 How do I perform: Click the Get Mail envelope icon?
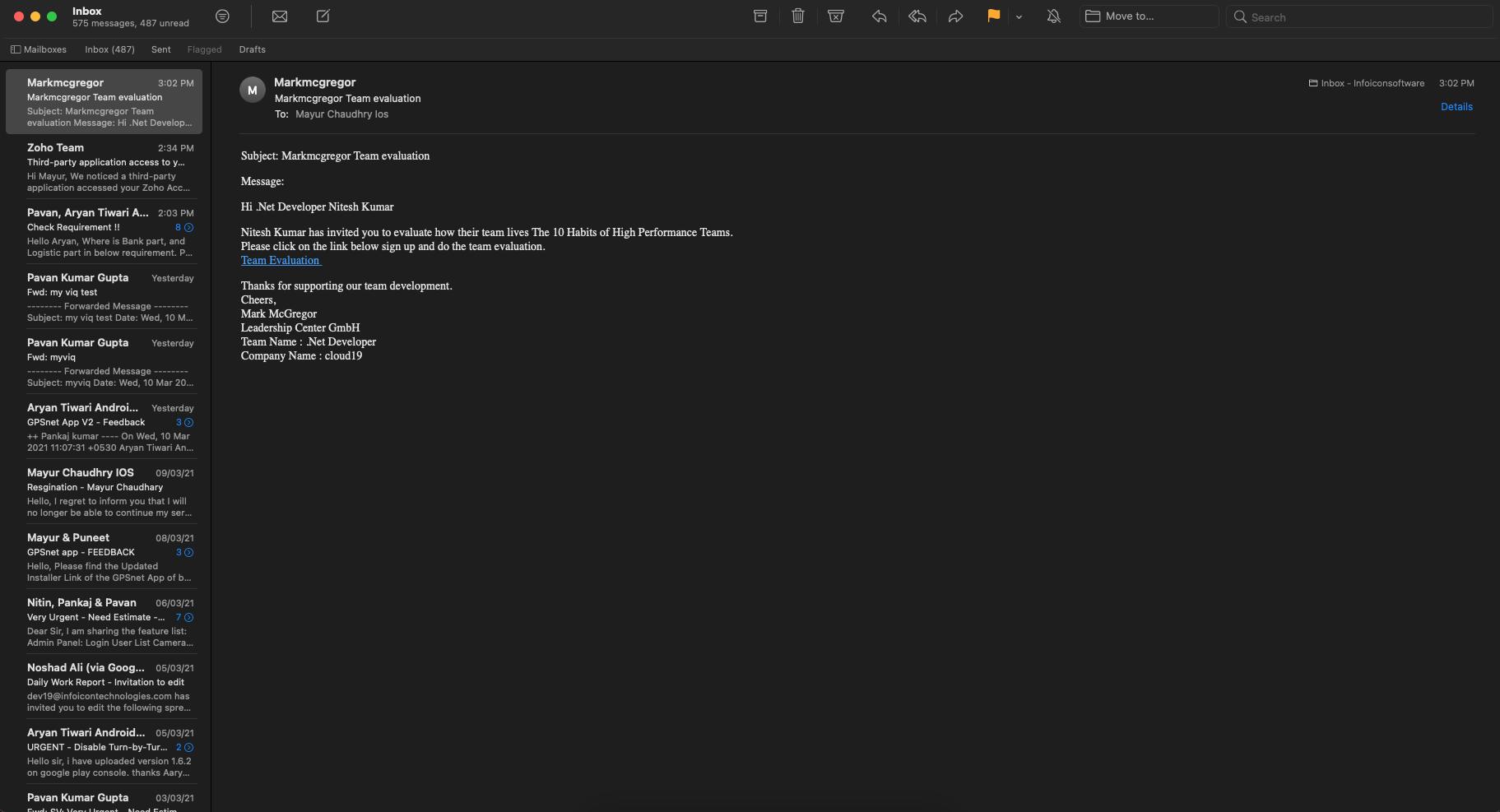[280, 16]
